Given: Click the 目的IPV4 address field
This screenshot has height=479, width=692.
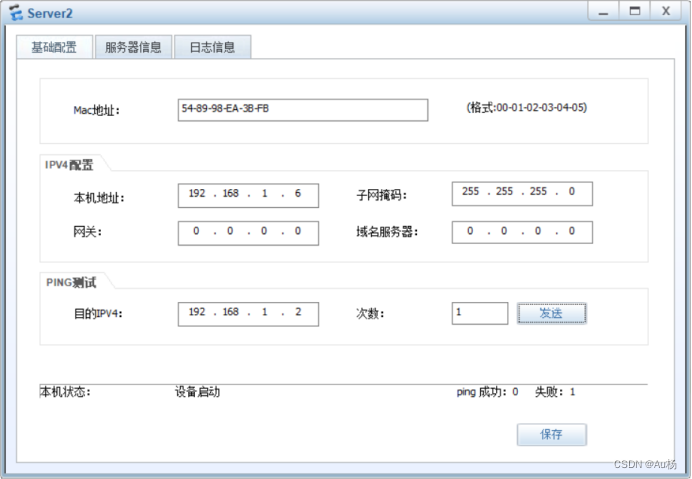Looking at the screenshot, I should point(248,314).
